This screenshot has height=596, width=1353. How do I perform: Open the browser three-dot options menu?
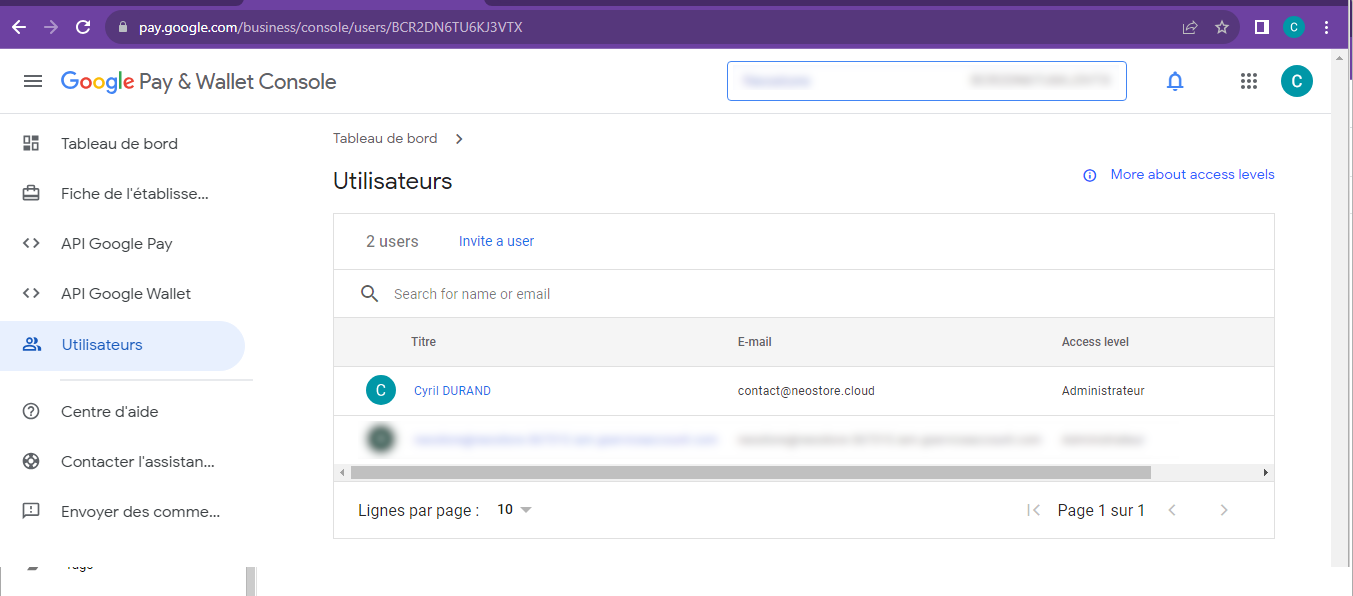[x=1326, y=27]
